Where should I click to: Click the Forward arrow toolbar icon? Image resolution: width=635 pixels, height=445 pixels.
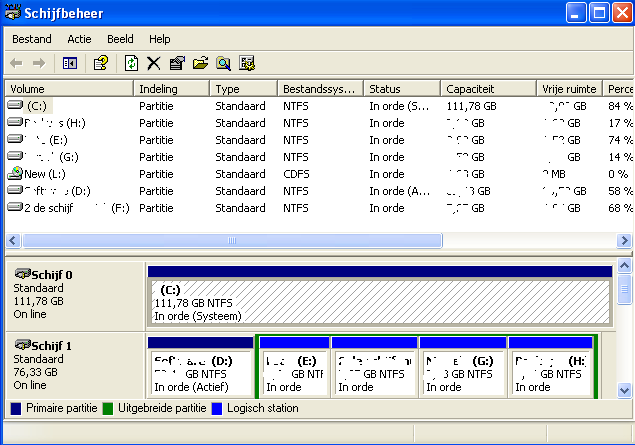pos(39,63)
